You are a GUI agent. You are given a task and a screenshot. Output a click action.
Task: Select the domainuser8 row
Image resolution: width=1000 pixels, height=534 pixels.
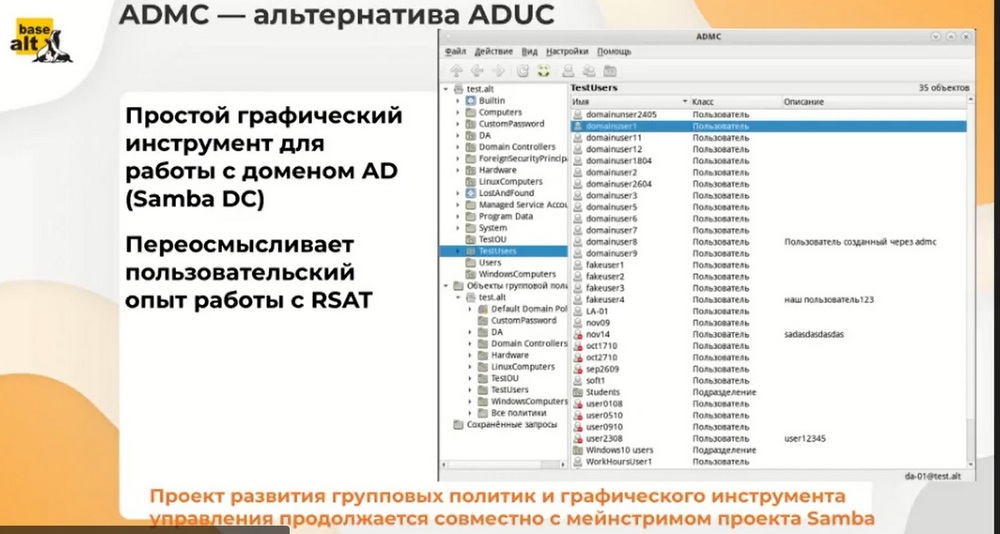click(x=768, y=242)
